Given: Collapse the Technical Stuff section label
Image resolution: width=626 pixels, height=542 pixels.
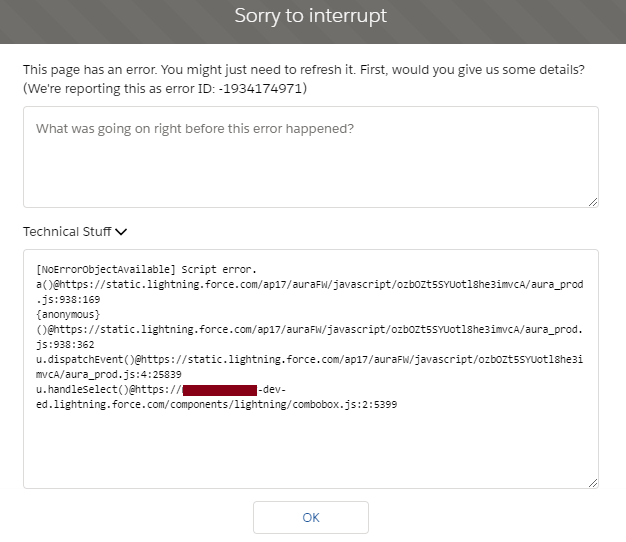Looking at the screenshot, I should 66,232.
